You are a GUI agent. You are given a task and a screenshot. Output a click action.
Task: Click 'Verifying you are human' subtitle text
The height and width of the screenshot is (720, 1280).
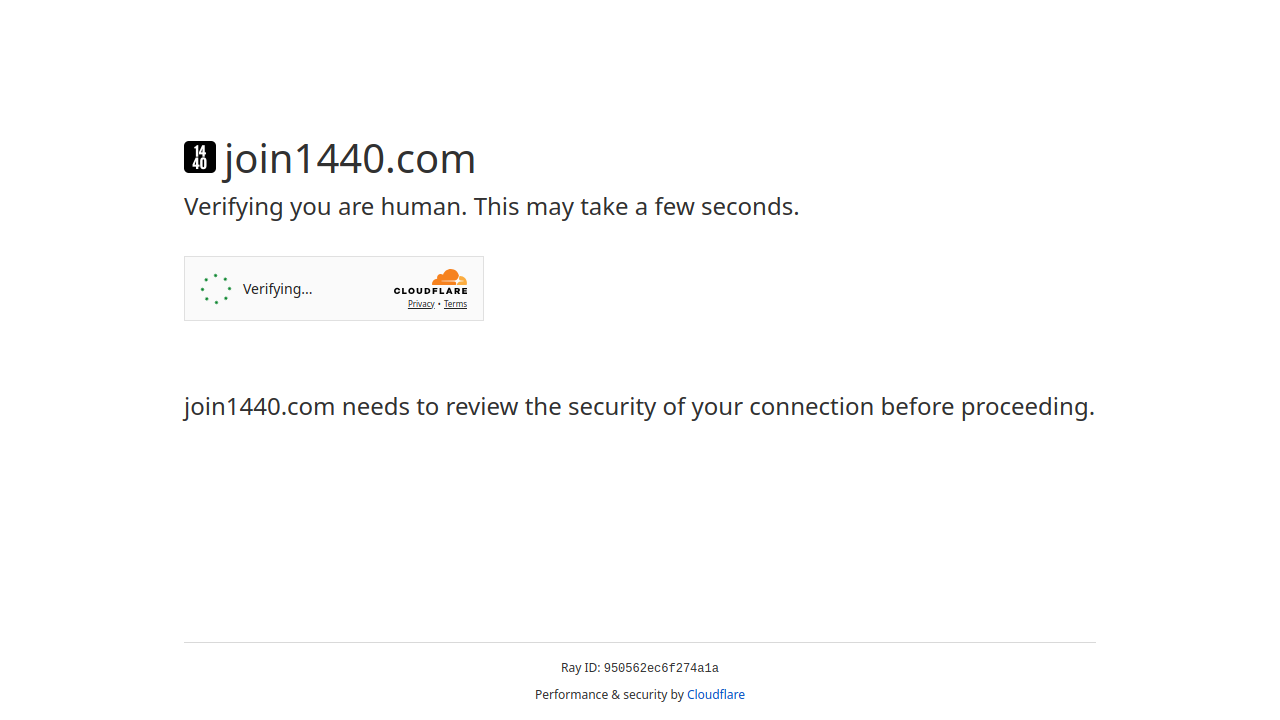326,207
